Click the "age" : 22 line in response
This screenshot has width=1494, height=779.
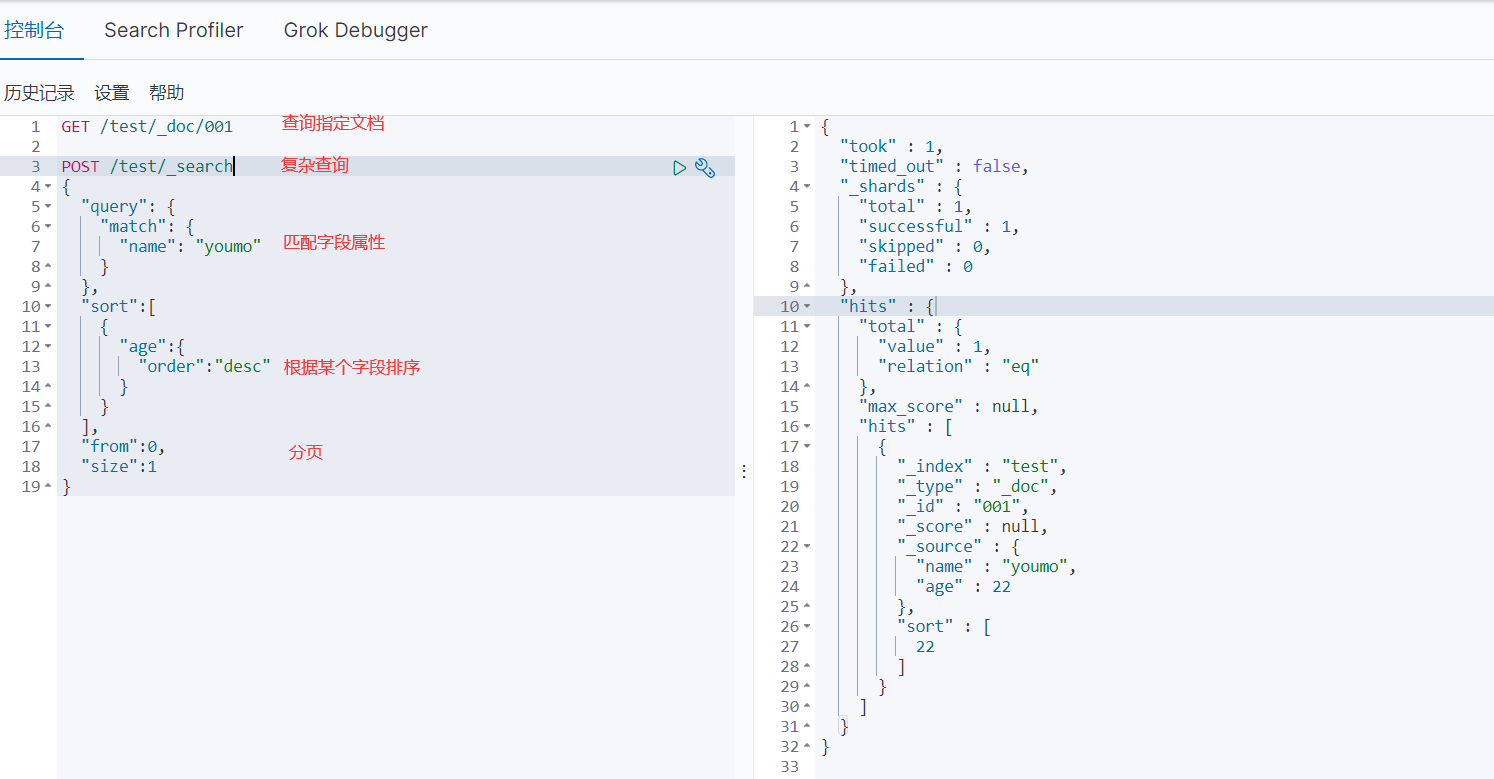pyautogui.click(x=963, y=587)
